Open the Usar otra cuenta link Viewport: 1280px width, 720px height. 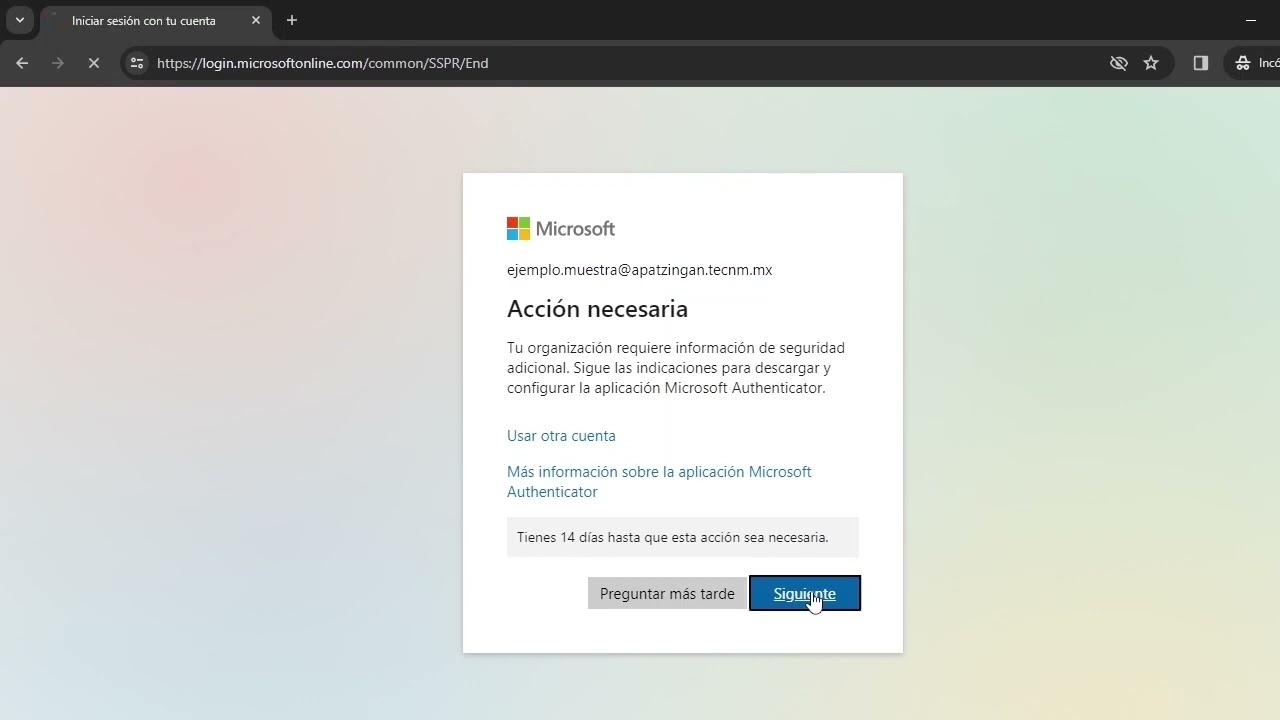tap(561, 436)
